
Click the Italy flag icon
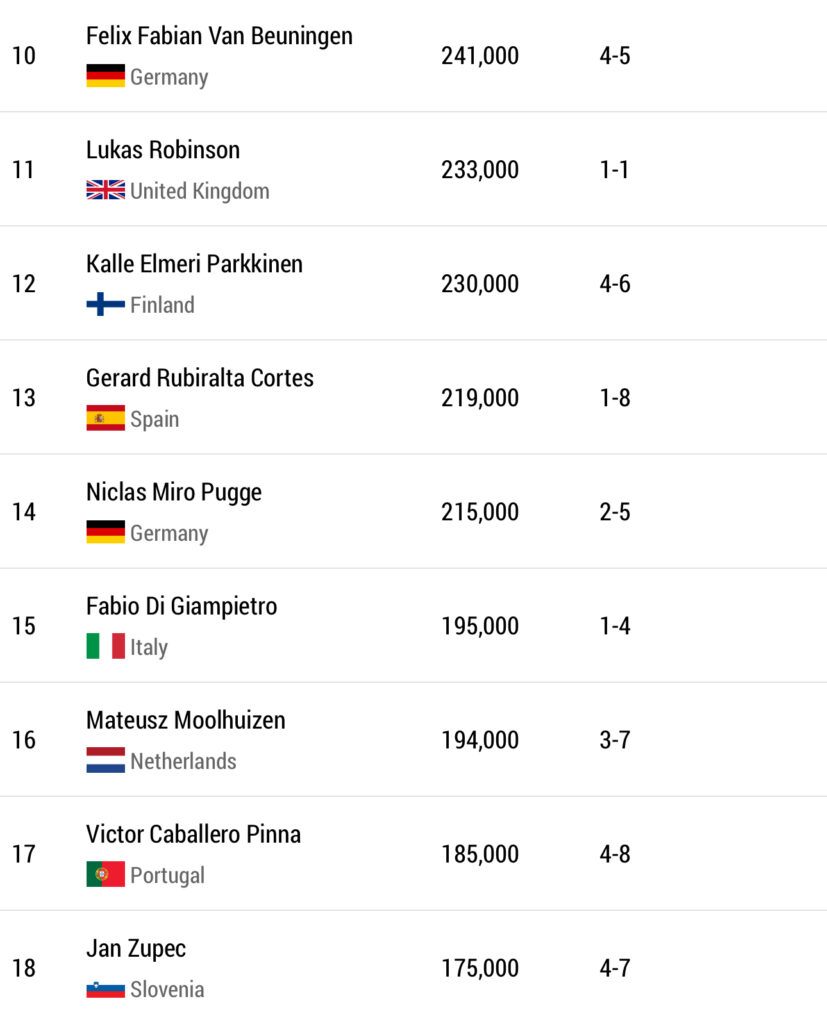tap(105, 646)
